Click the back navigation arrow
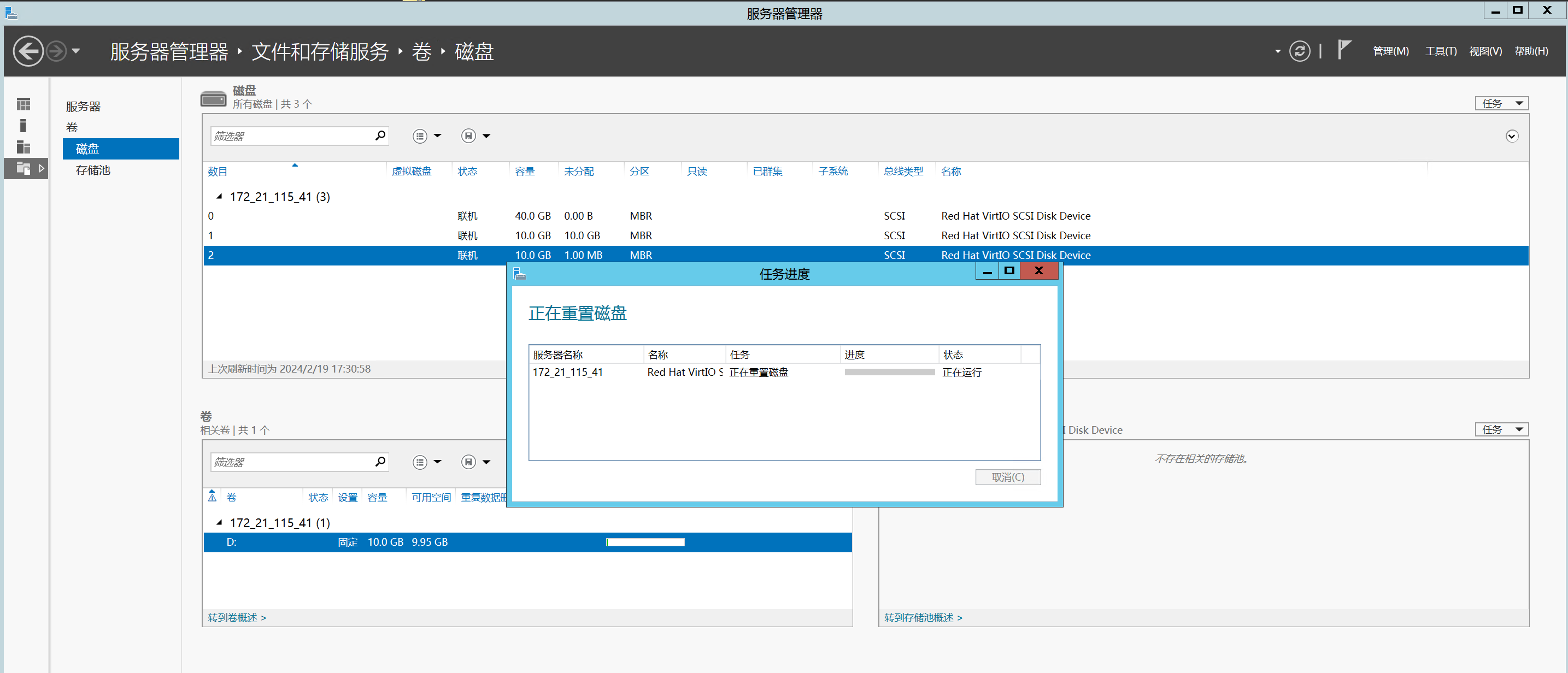The height and width of the screenshot is (673, 1568). coord(28,51)
